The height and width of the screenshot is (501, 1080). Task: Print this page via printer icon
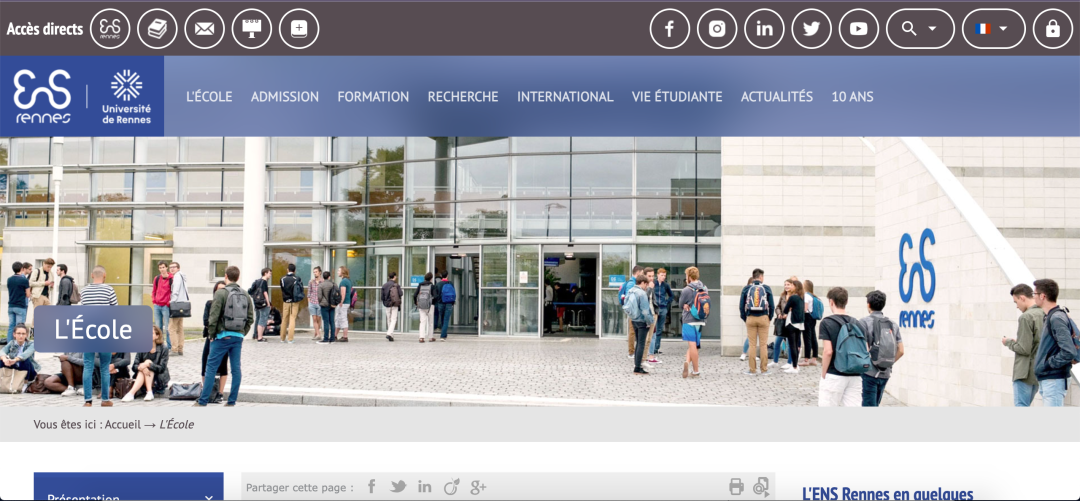point(736,487)
